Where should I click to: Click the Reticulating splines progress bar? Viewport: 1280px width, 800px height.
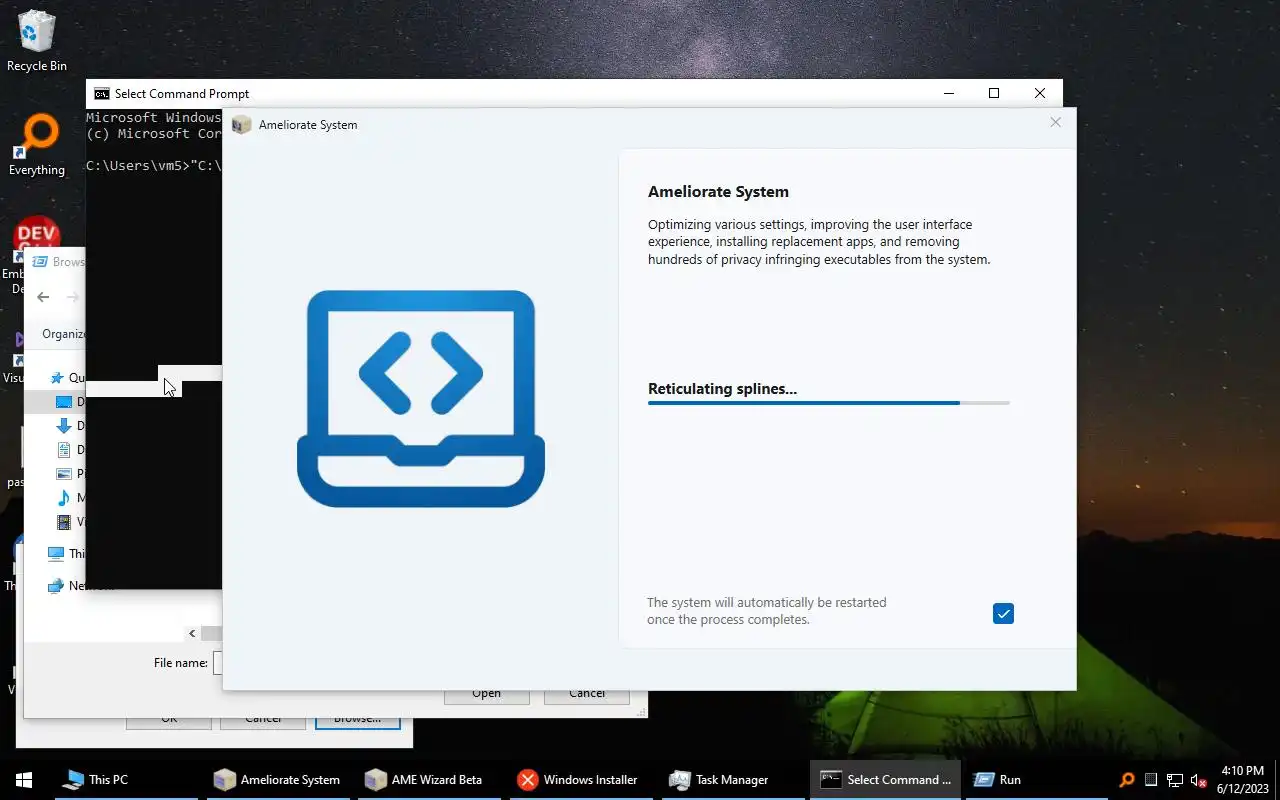pyautogui.click(x=828, y=403)
